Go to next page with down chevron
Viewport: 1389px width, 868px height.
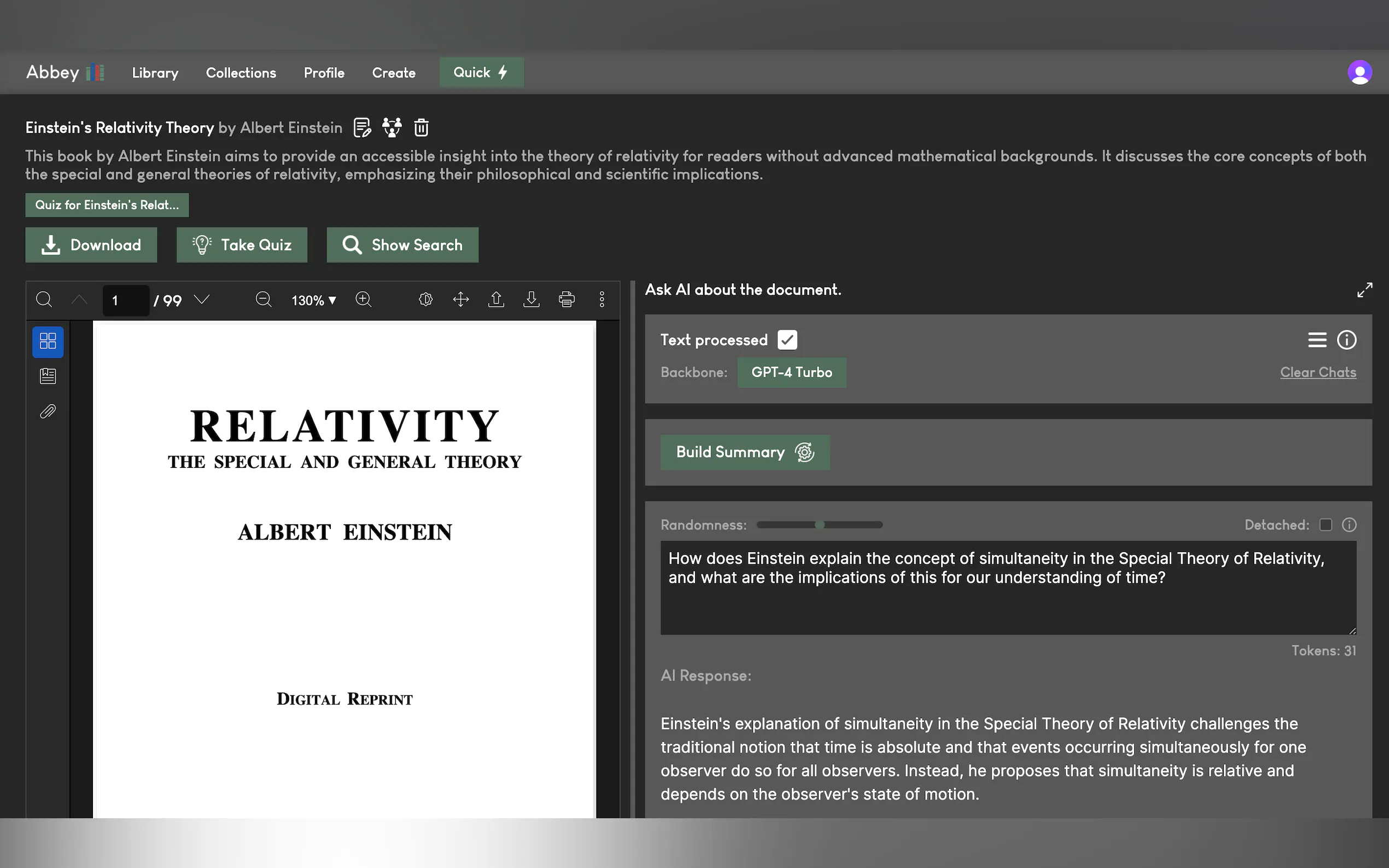click(x=202, y=299)
